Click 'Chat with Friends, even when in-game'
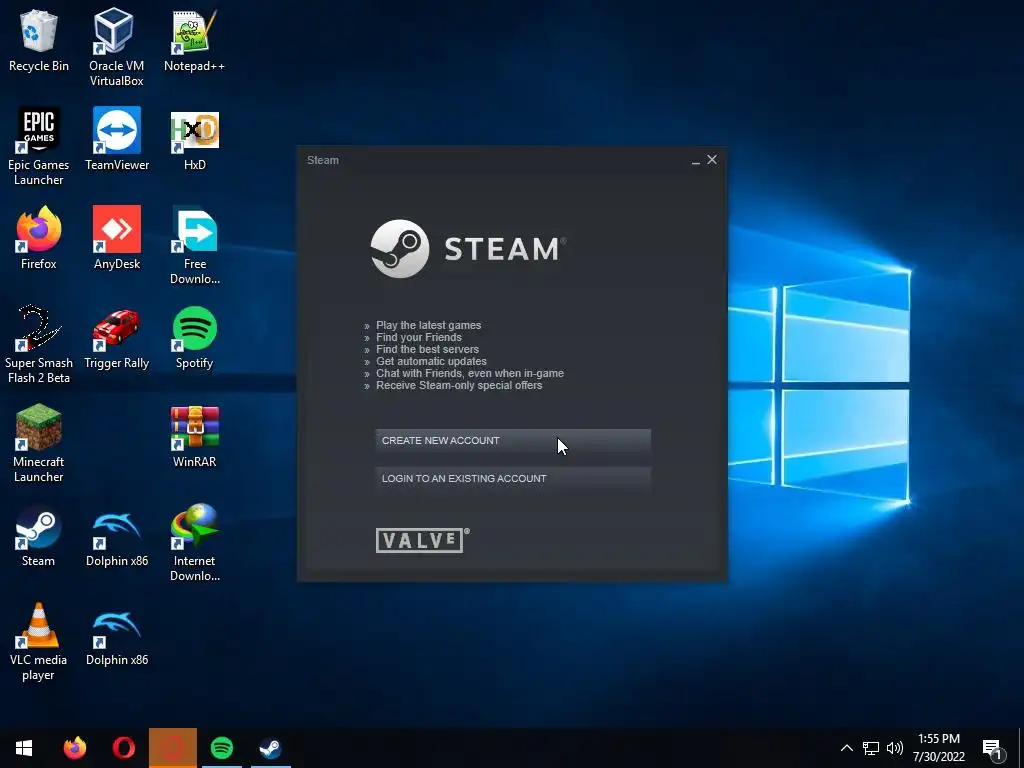 point(470,374)
